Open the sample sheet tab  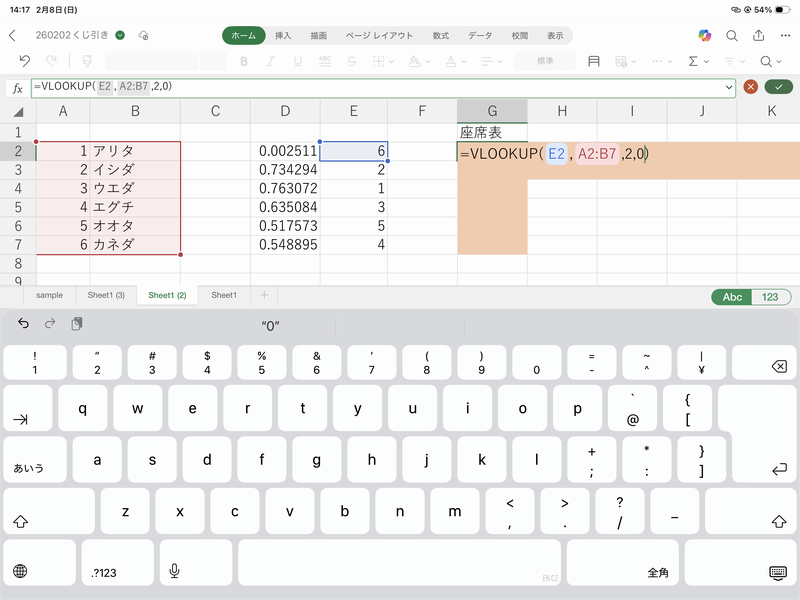(49, 296)
